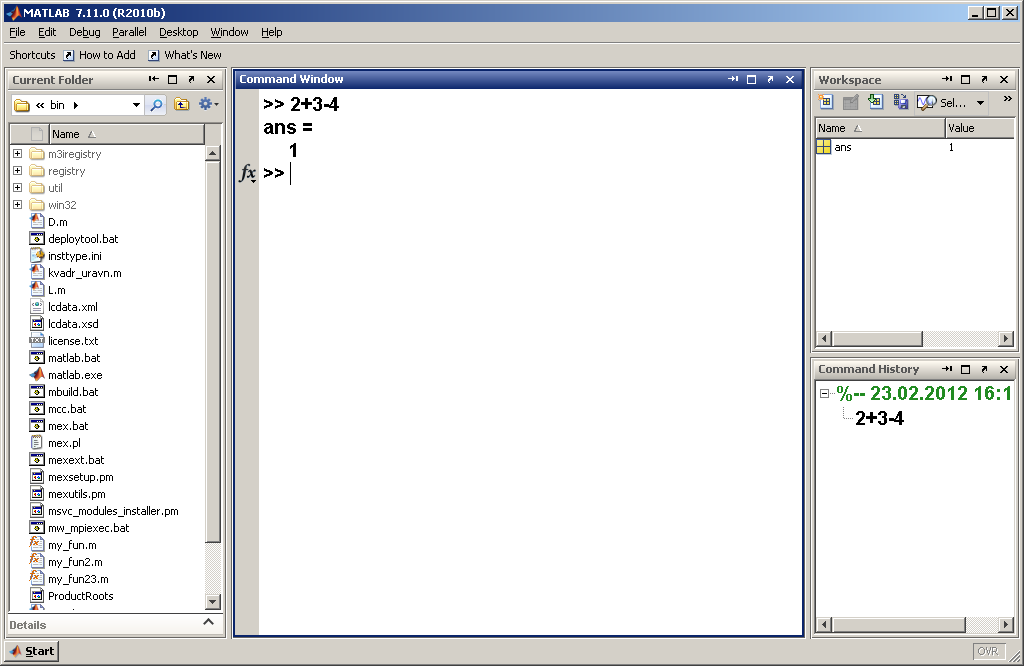Screen dimensions: 1024x666
Task: Select mex.pl file
Action: (x=64, y=443)
